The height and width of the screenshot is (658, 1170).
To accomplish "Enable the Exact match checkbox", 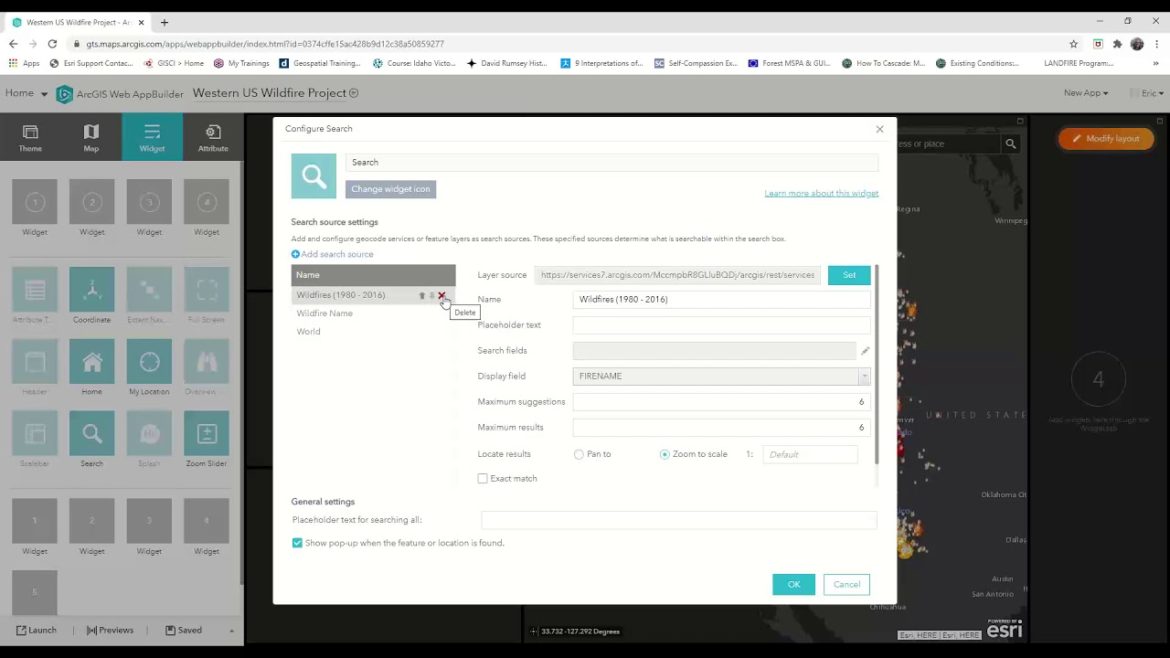I will pos(483,479).
